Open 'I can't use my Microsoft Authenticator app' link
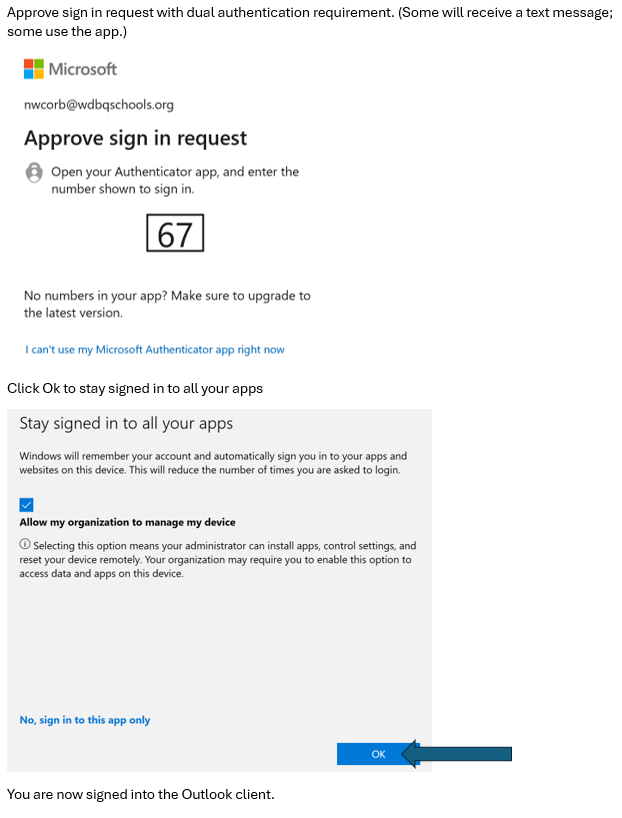Image resolution: width=622 pixels, height=818 pixels. click(155, 350)
